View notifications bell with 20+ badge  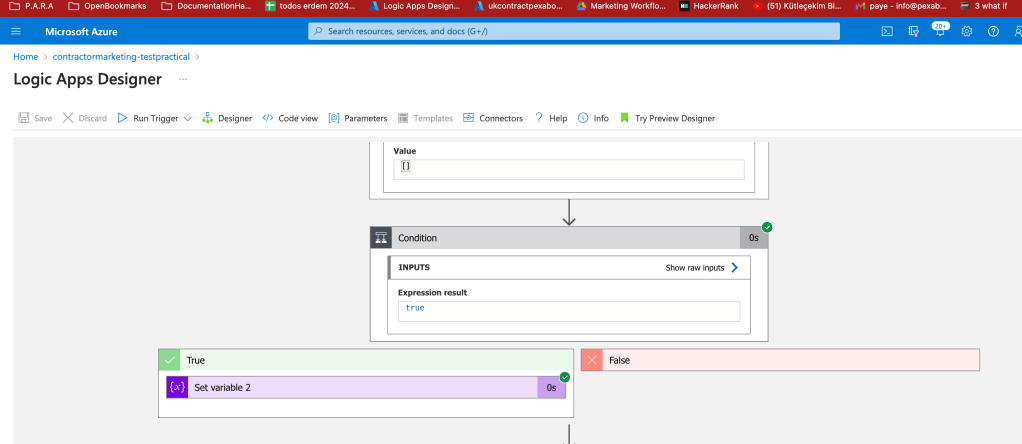point(940,30)
